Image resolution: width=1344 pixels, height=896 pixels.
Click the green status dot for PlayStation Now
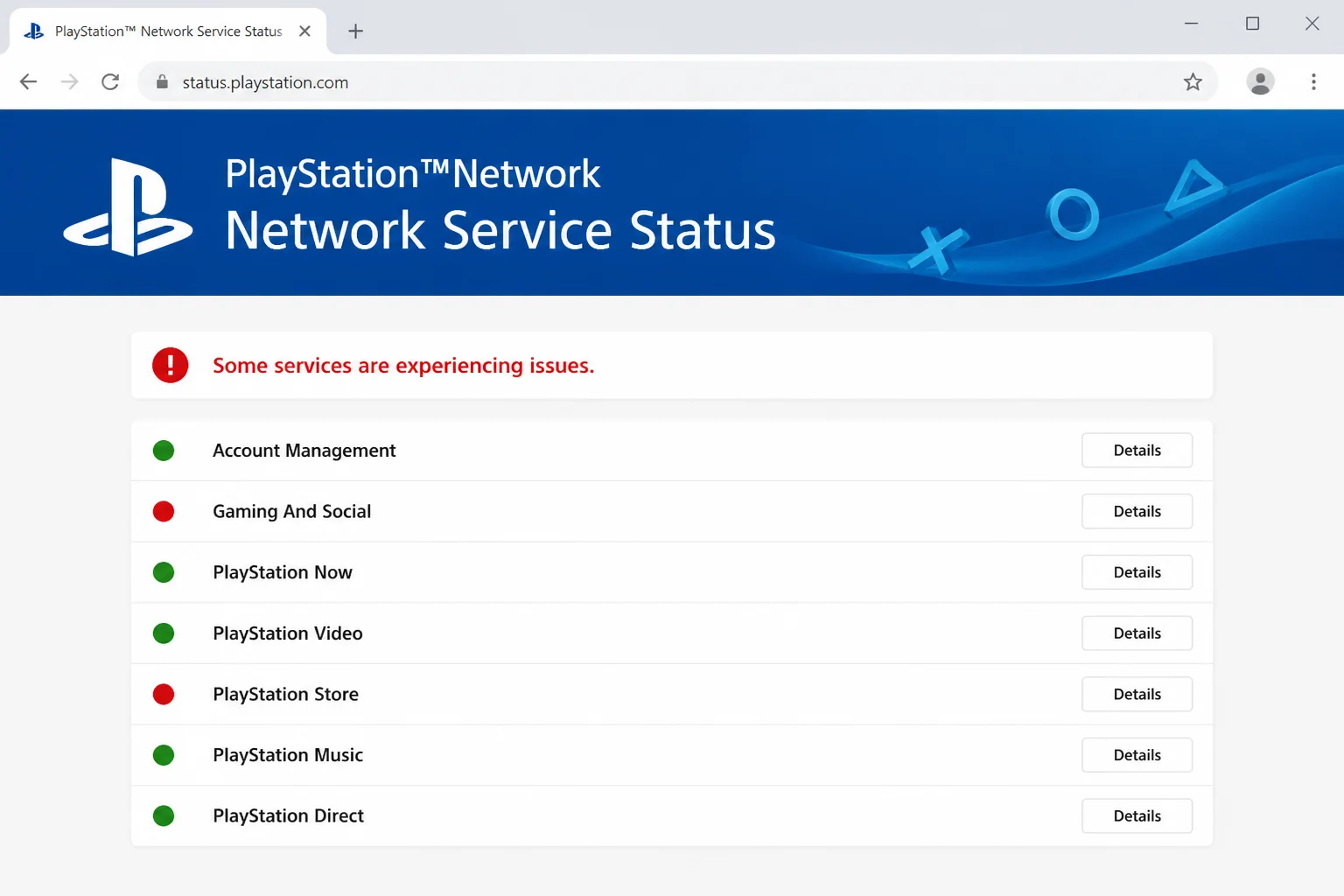pos(164,572)
